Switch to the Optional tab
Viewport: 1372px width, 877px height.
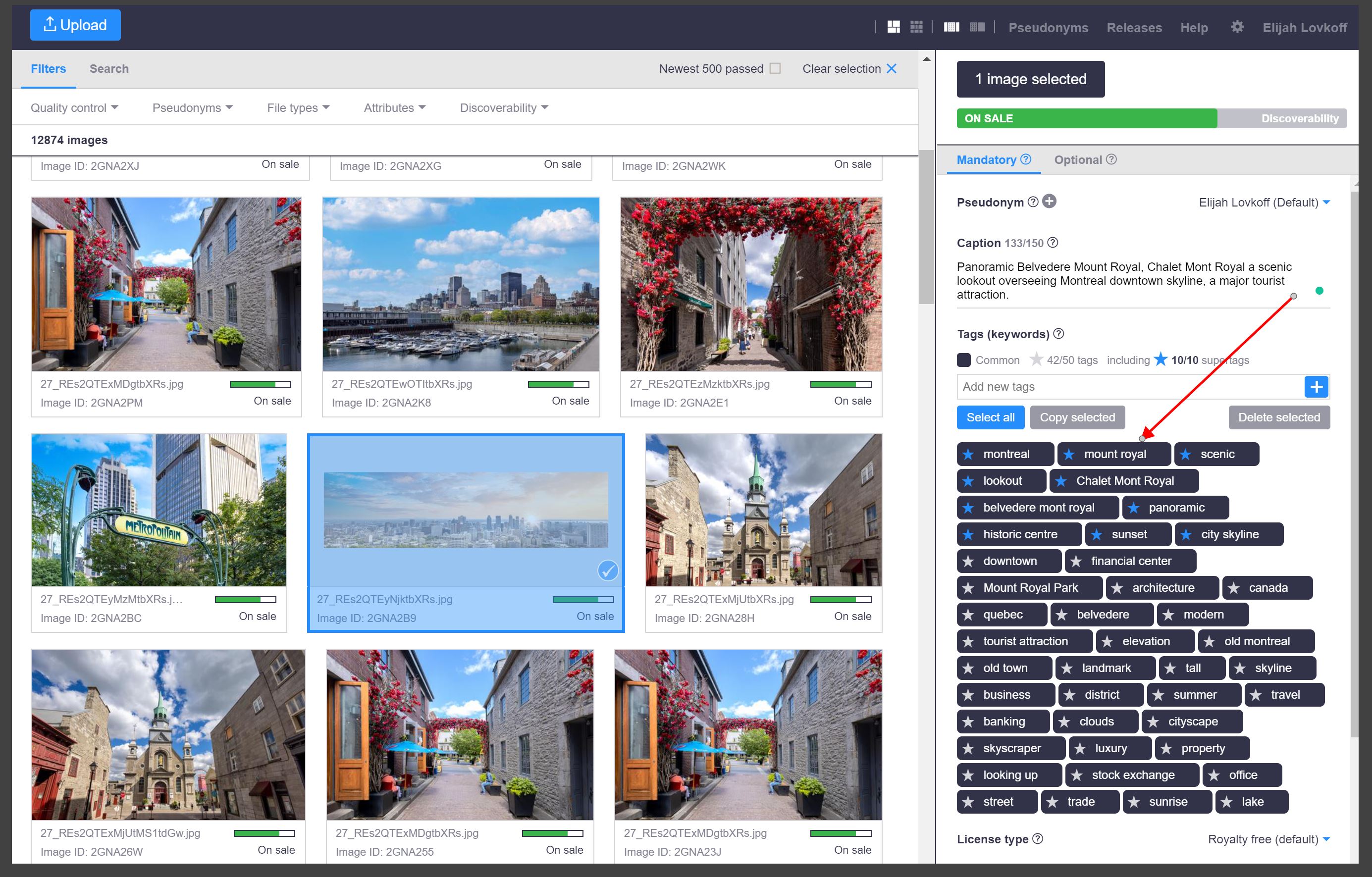pyautogui.click(x=1079, y=160)
